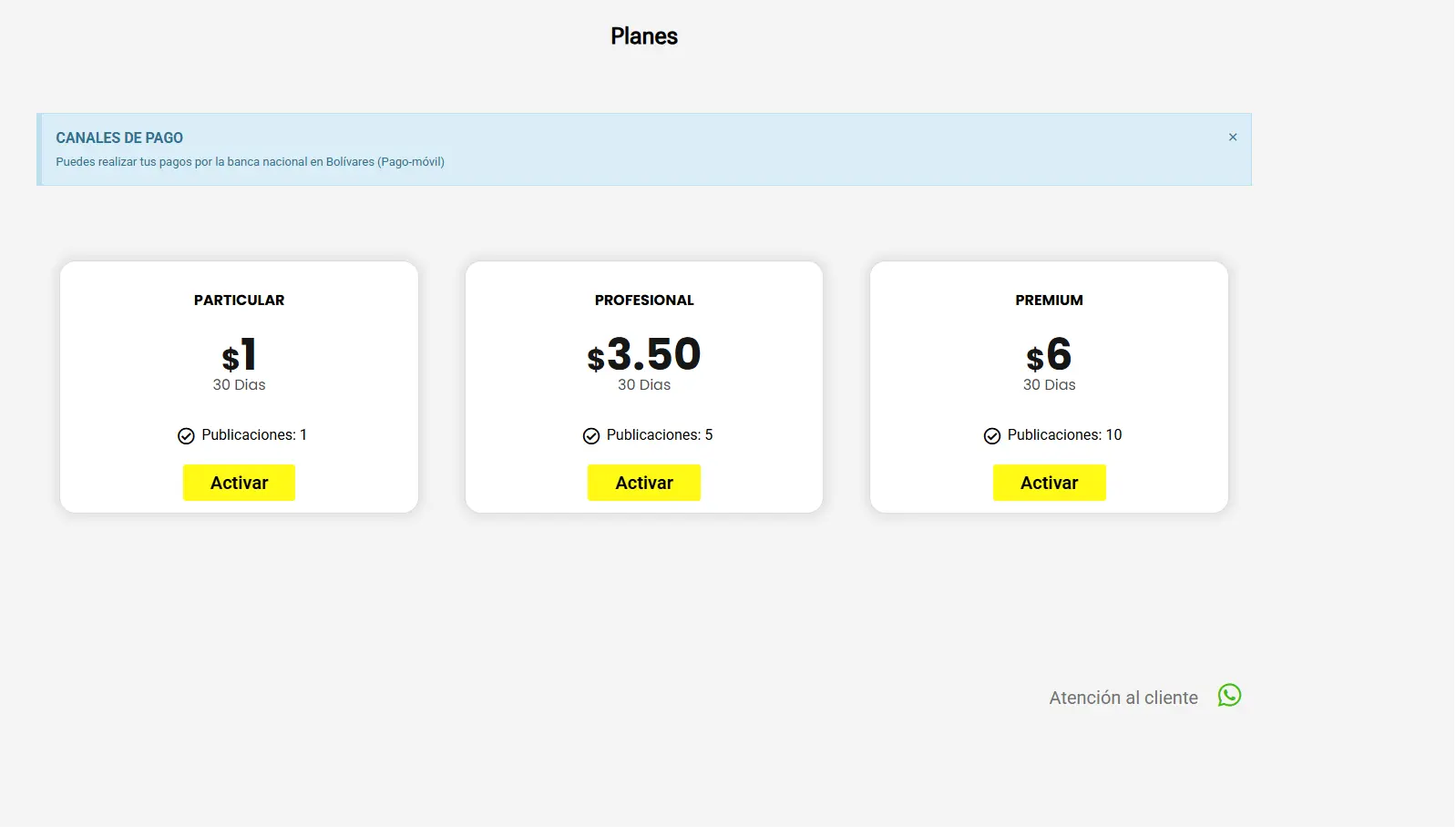The width and height of the screenshot is (1456, 836).
Task: Click the $6 price label
Action: pyautogui.click(x=1049, y=355)
